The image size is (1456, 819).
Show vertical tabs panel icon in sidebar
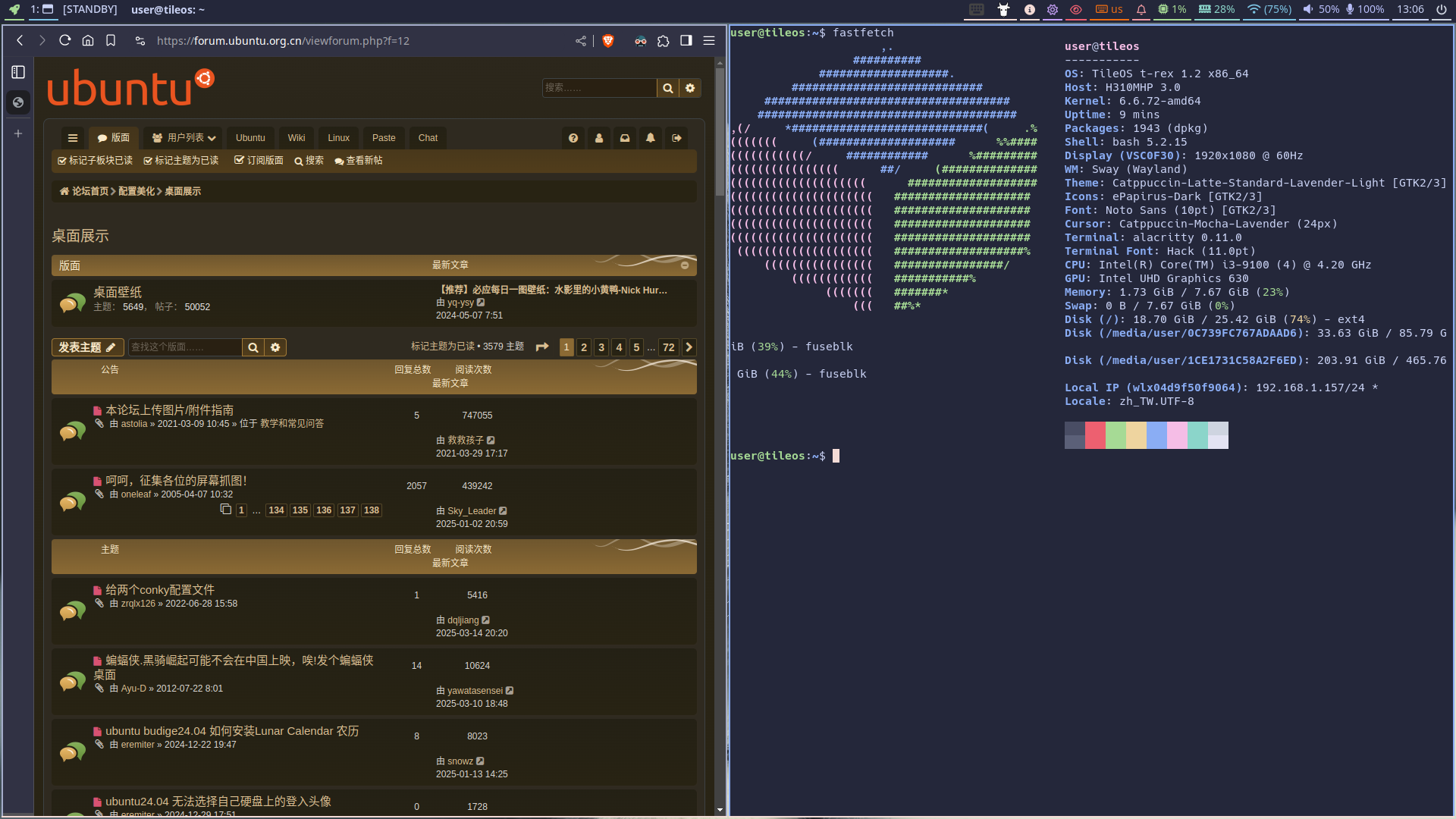coord(18,72)
